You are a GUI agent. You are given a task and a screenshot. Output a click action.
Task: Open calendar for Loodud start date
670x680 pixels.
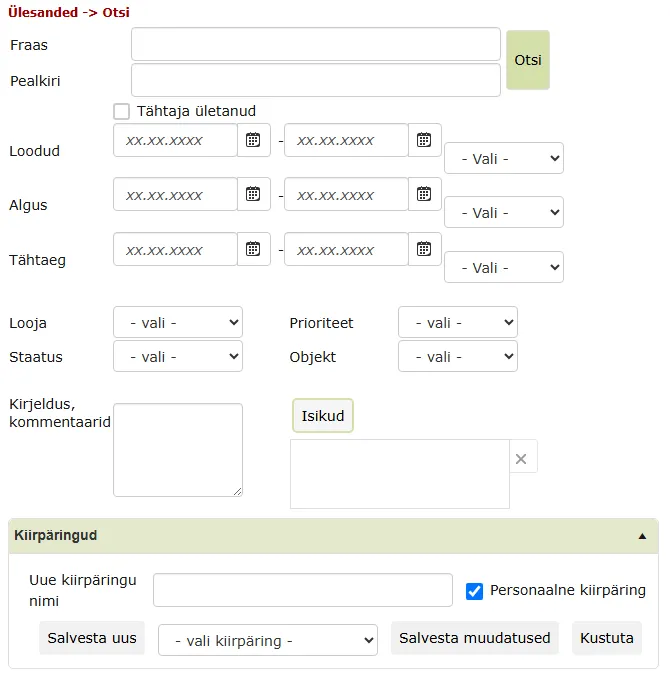coord(253,140)
